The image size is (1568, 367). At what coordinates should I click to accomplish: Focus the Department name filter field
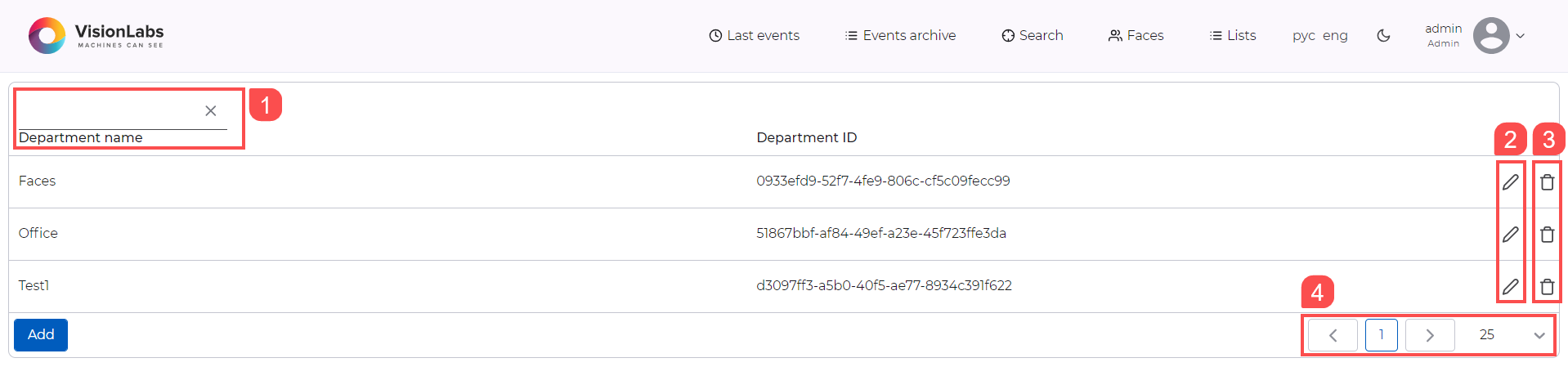(x=106, y=112)
